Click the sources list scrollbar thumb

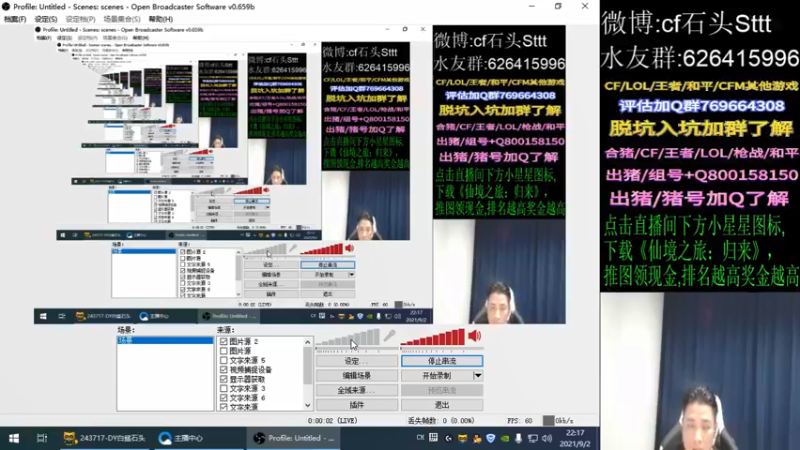308,365
